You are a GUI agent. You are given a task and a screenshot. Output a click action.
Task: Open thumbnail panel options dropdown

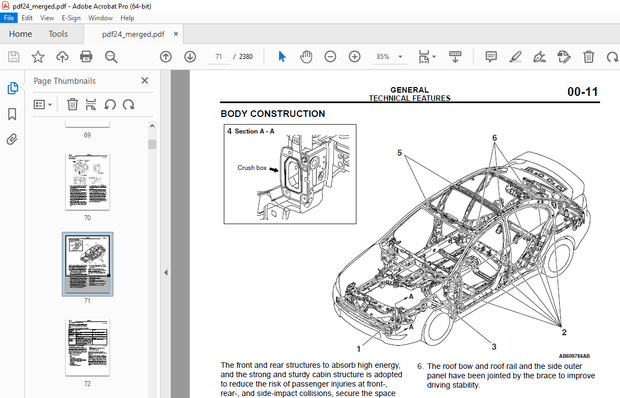pos(43,104)
